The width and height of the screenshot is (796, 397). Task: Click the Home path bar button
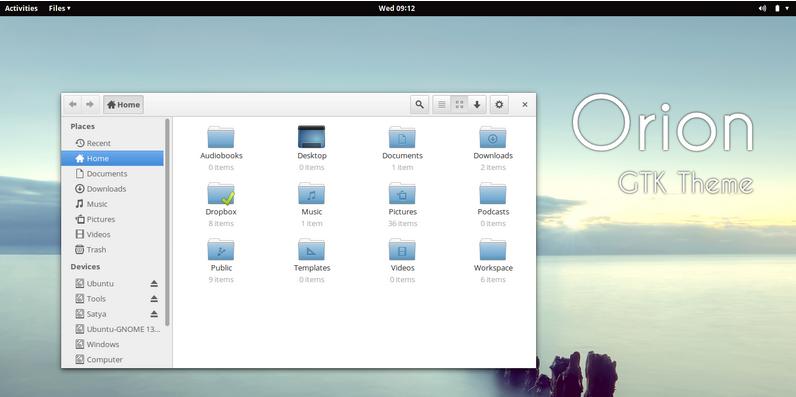click(123, 105)
